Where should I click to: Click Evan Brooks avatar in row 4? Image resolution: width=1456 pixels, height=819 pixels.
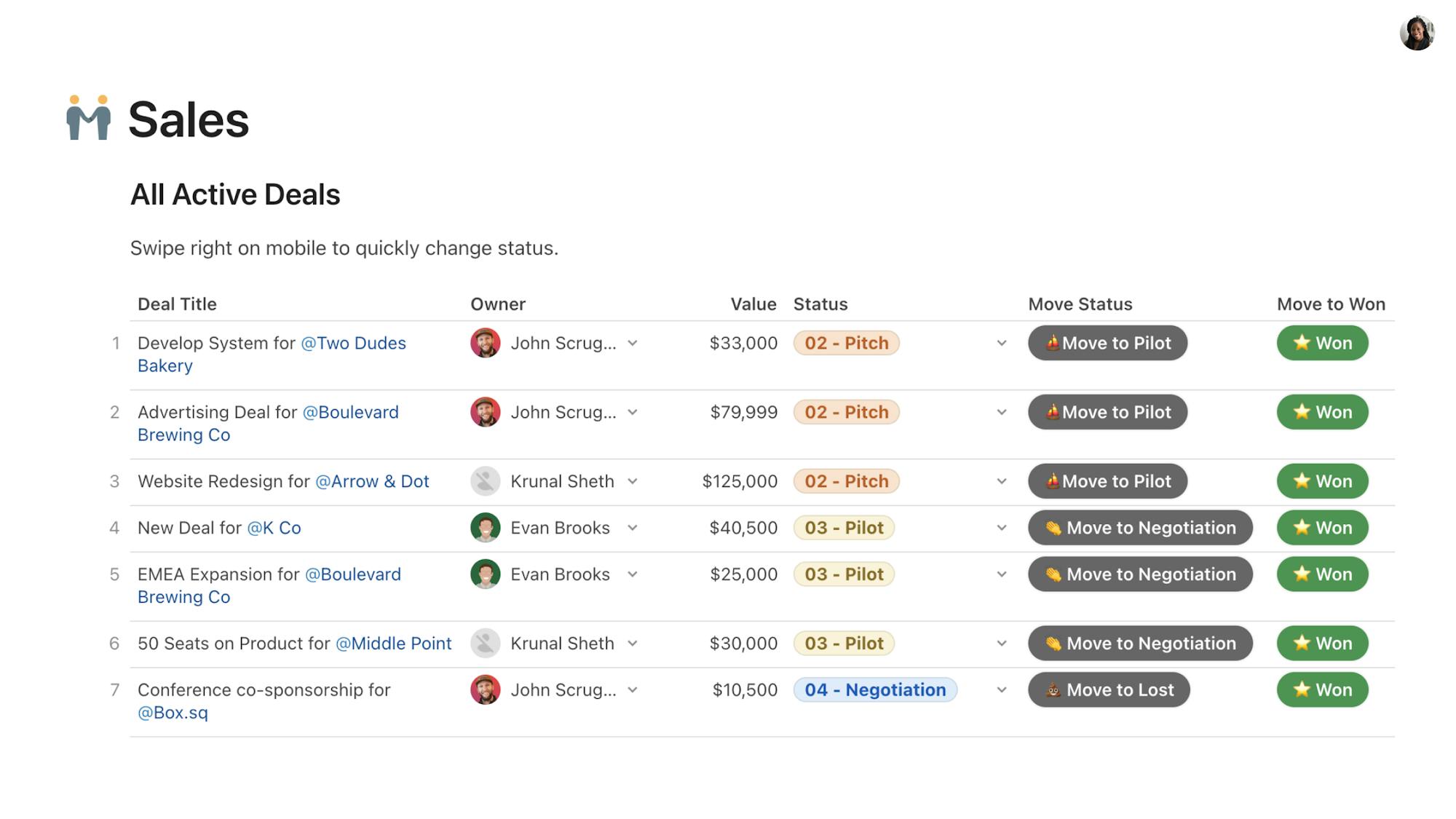(x=485, y=528)
